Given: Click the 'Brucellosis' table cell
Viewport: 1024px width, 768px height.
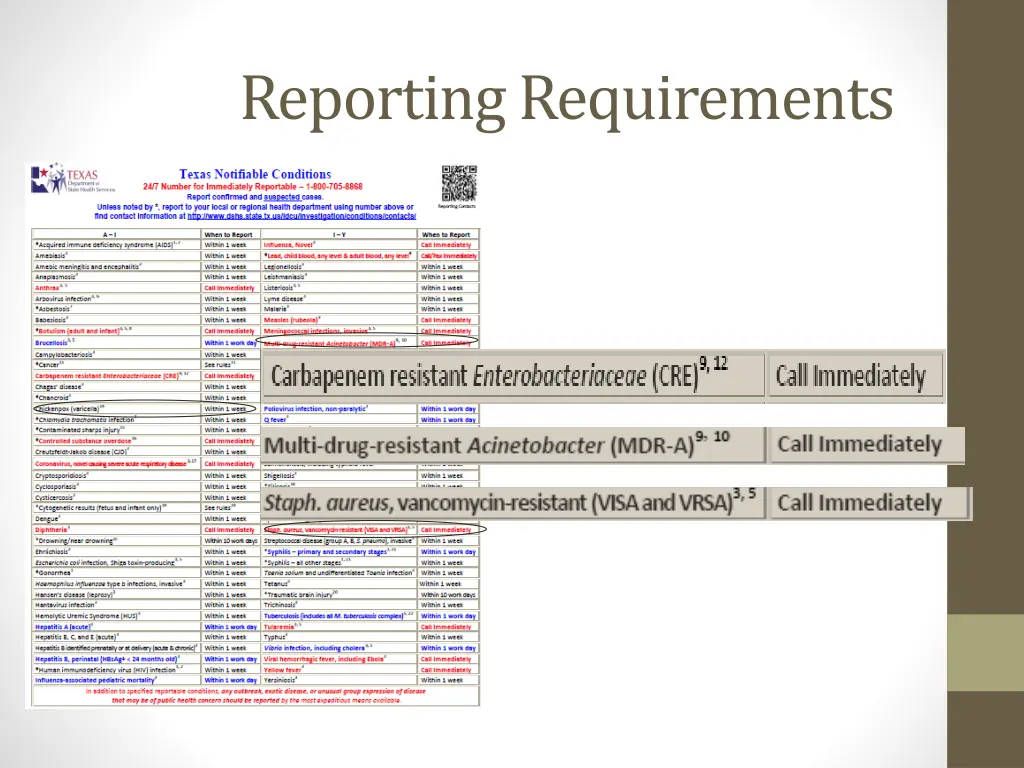Looking at the screenshot, I should [x=116, y=342].
